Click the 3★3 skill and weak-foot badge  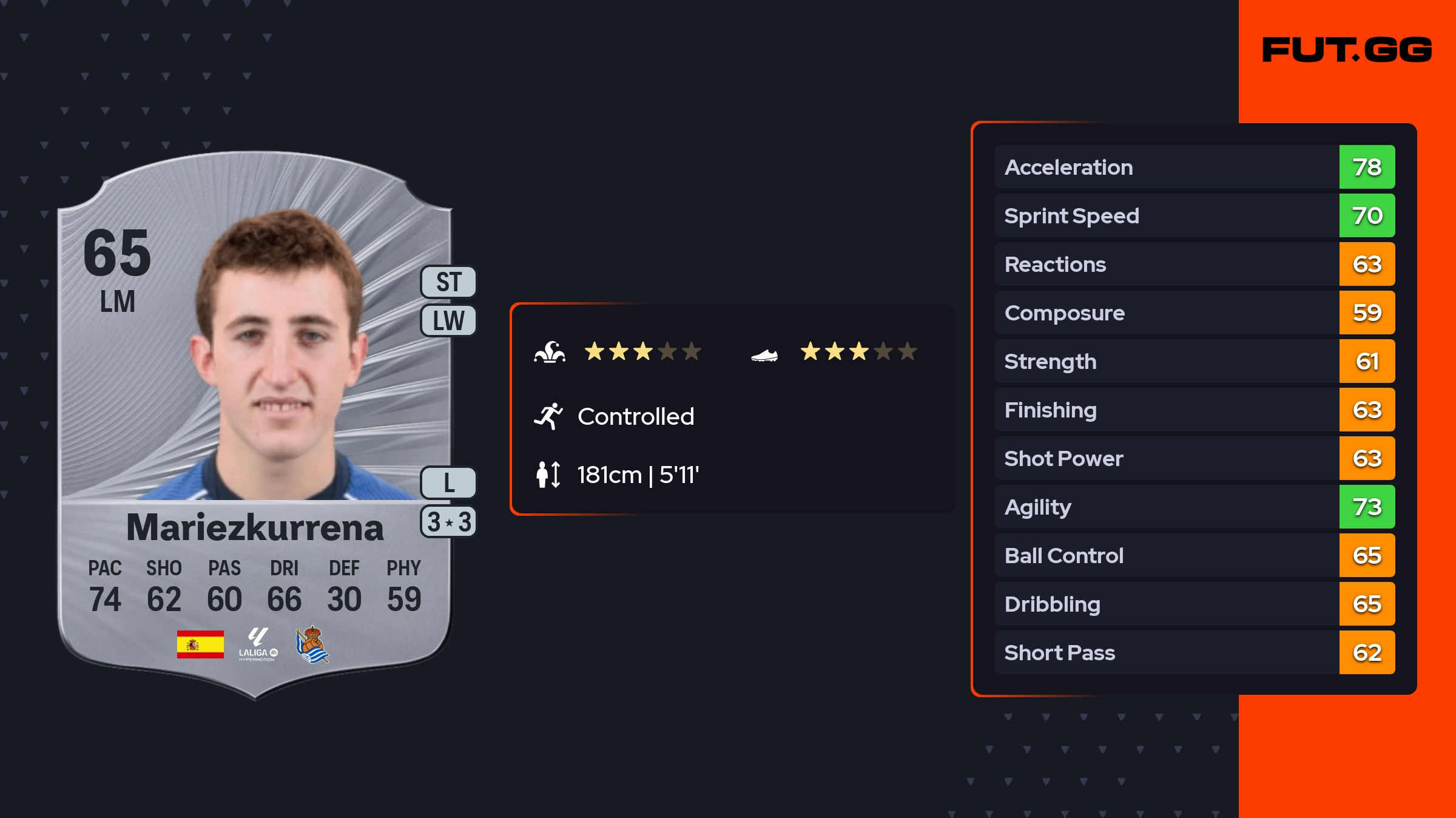(x=449, y=522)
